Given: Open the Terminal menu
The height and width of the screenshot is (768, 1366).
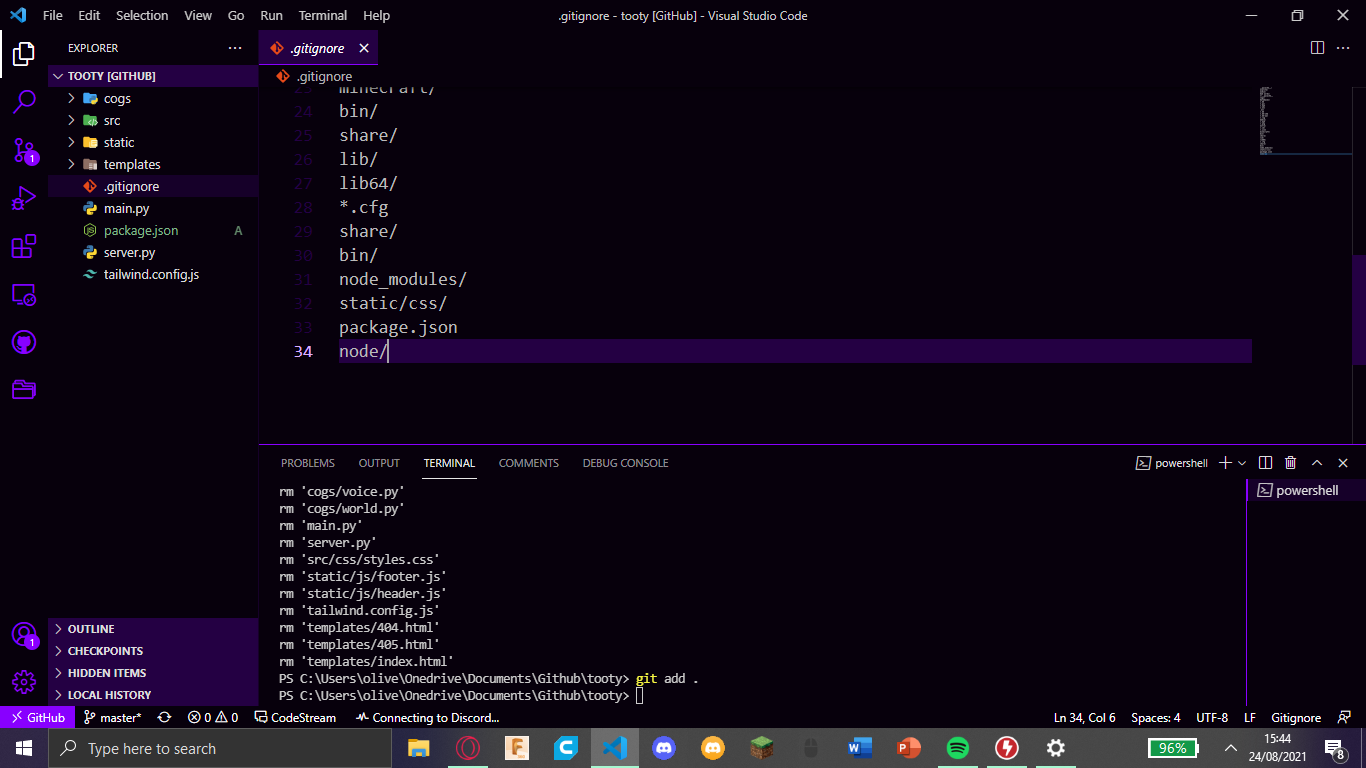Looking at the screenshot, I should 322,15.
